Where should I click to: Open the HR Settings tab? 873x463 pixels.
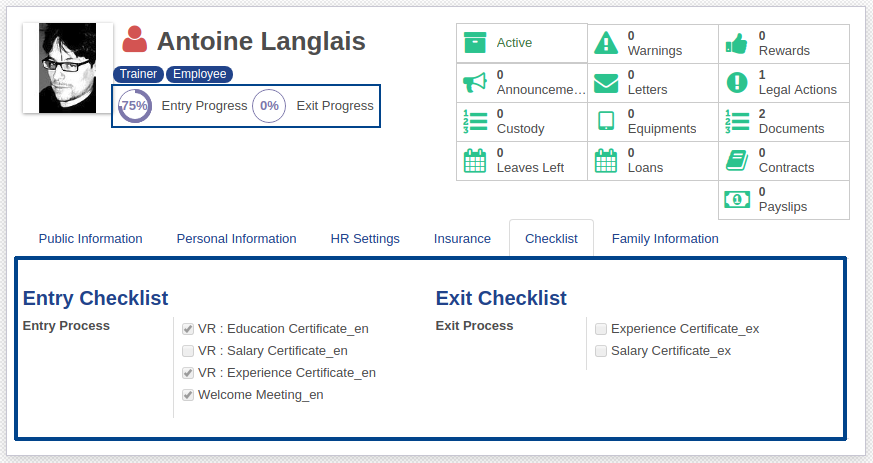[365, 239]
